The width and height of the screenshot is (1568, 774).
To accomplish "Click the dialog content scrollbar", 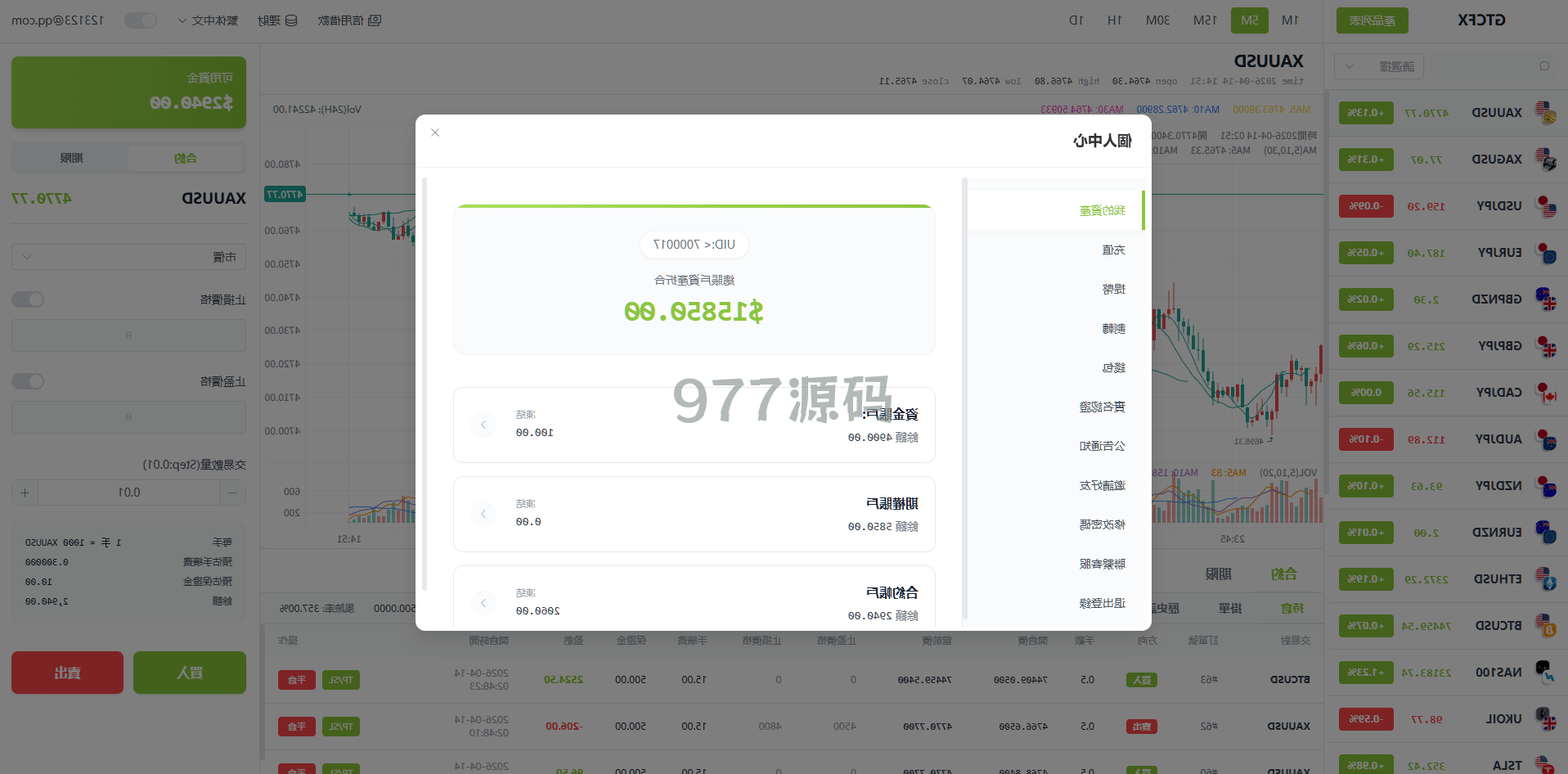I will tap(424, 385).
